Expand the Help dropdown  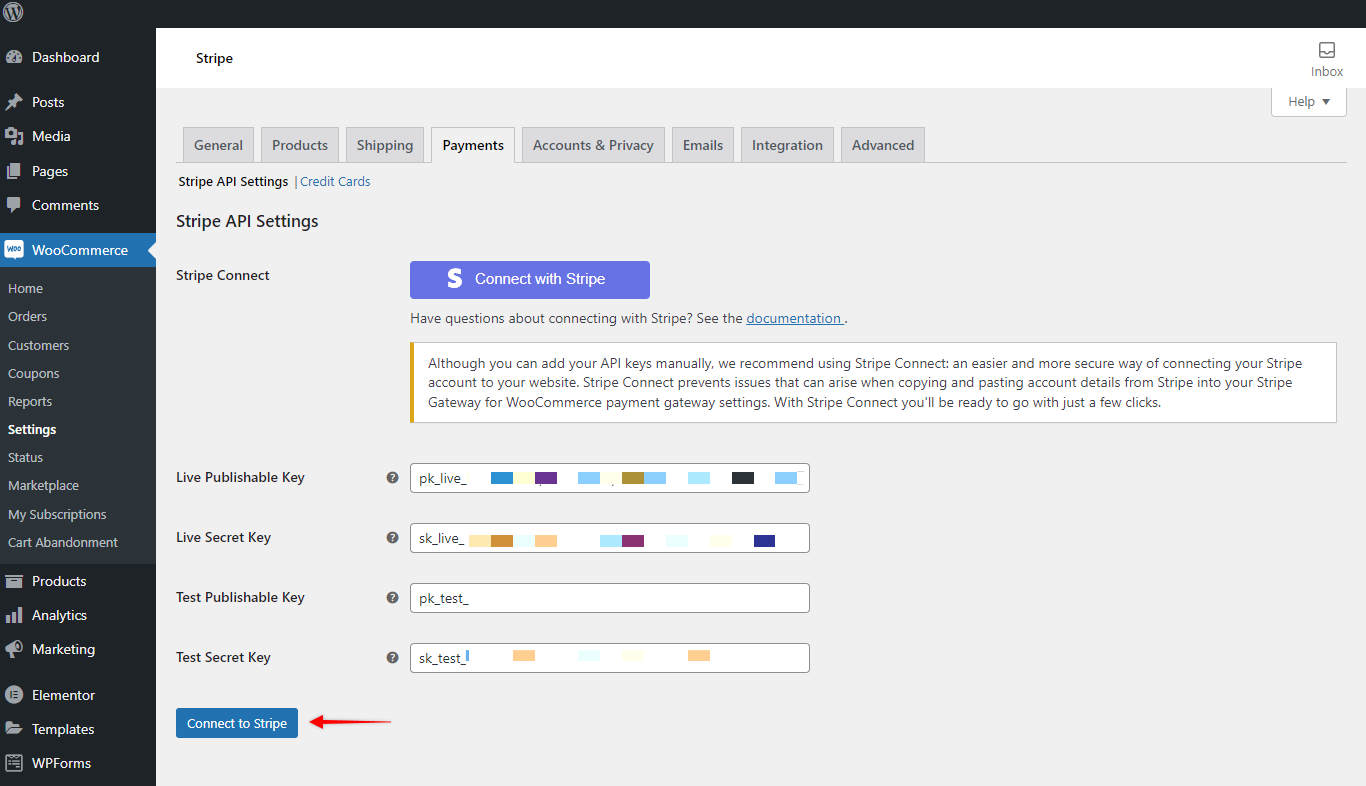[x=1309, y=102]
